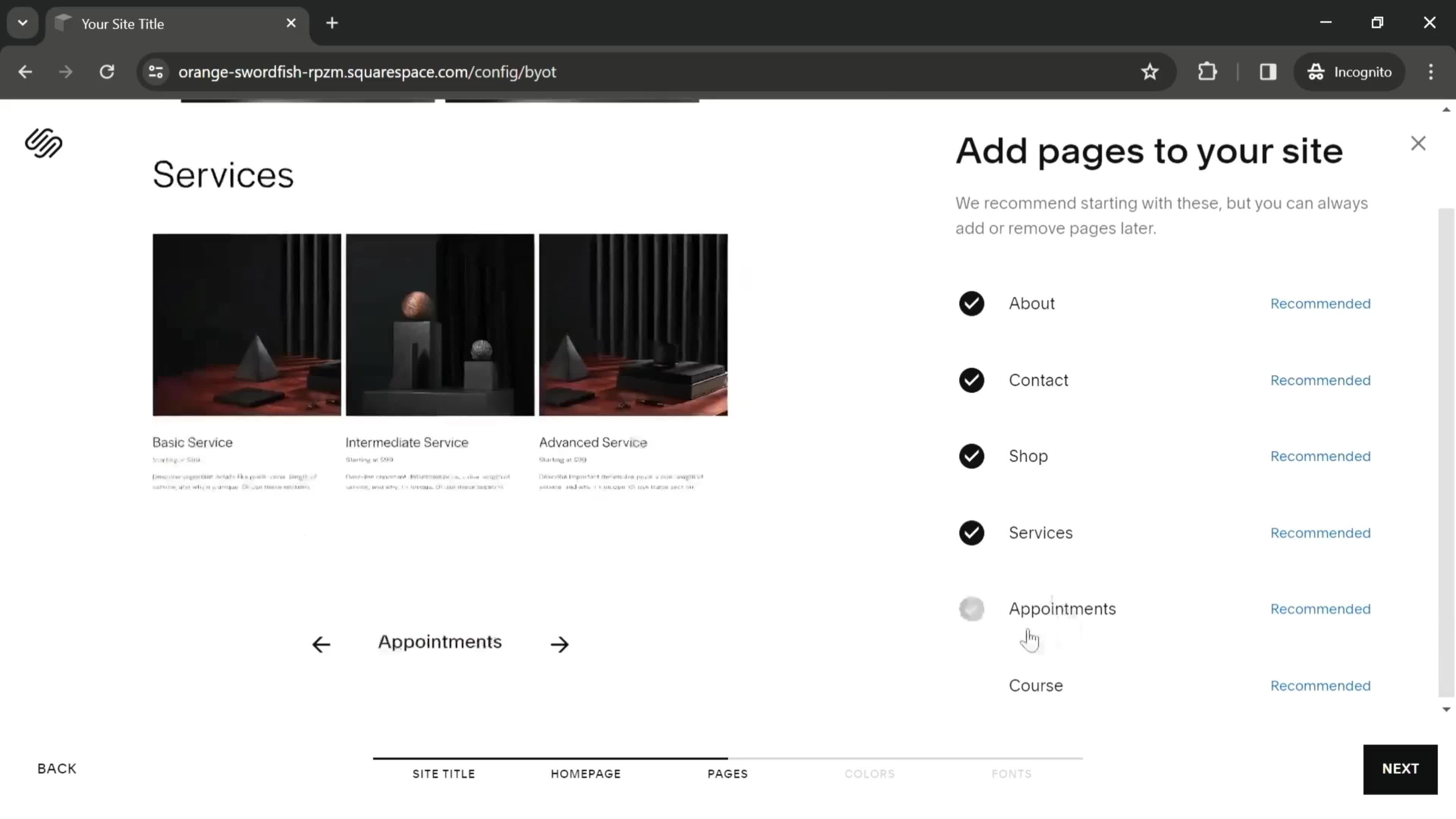Click Recommended tag next to About

click(1320, 303)
